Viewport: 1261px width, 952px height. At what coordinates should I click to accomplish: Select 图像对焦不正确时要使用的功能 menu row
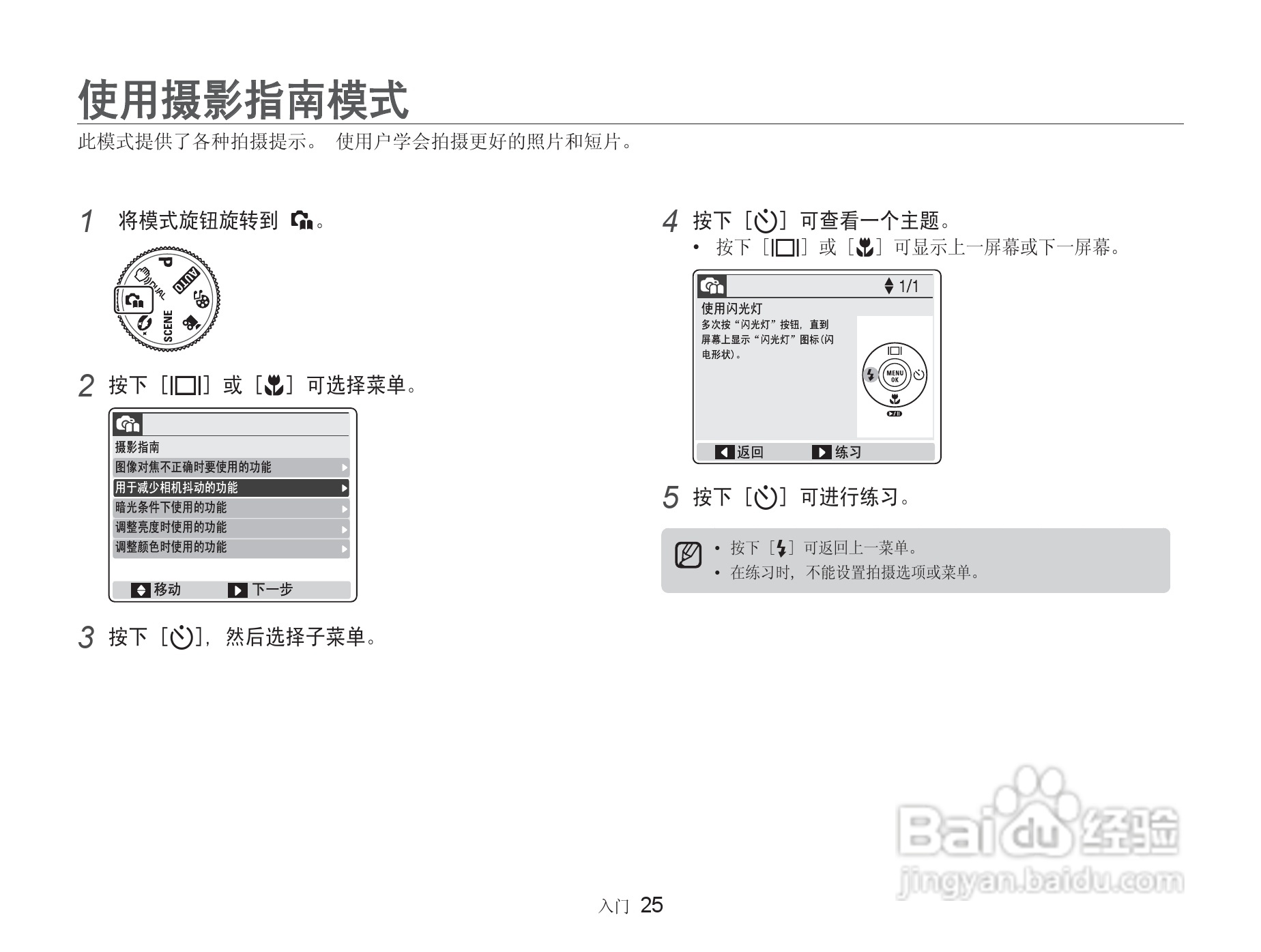point(231,467)
